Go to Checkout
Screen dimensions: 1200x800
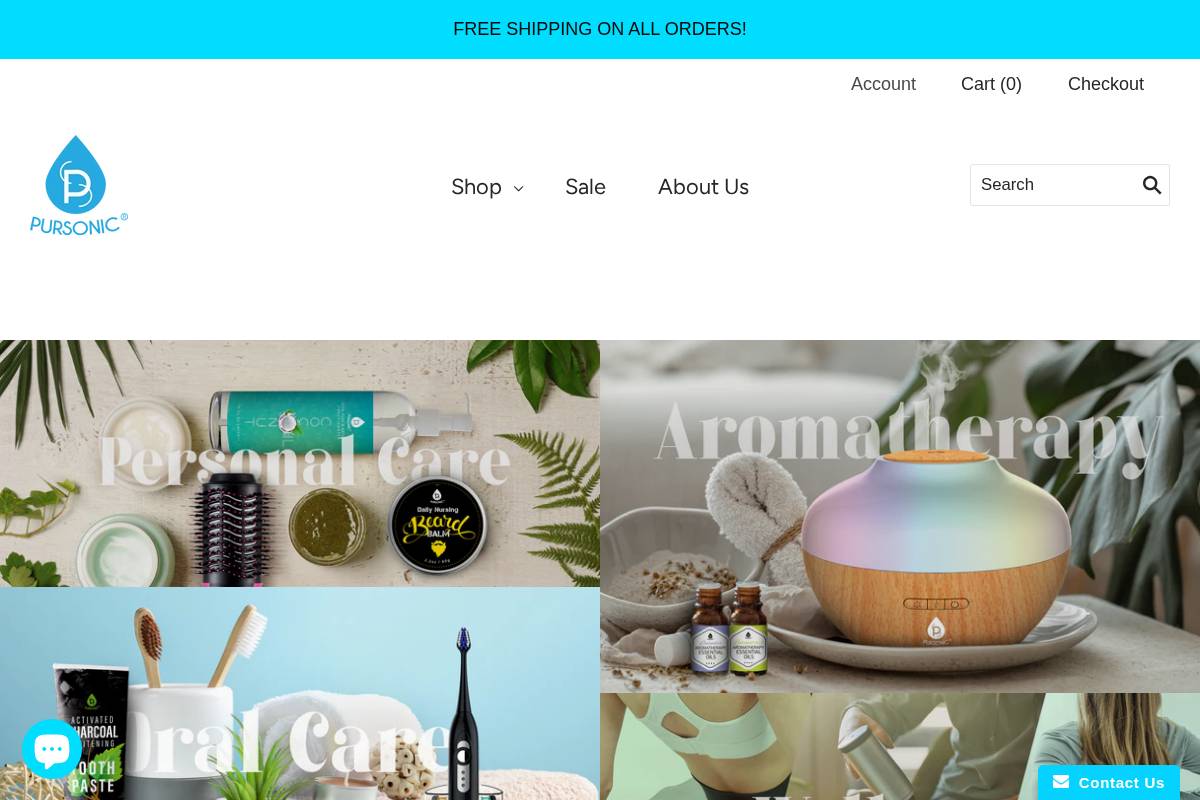coord(1105,84)
